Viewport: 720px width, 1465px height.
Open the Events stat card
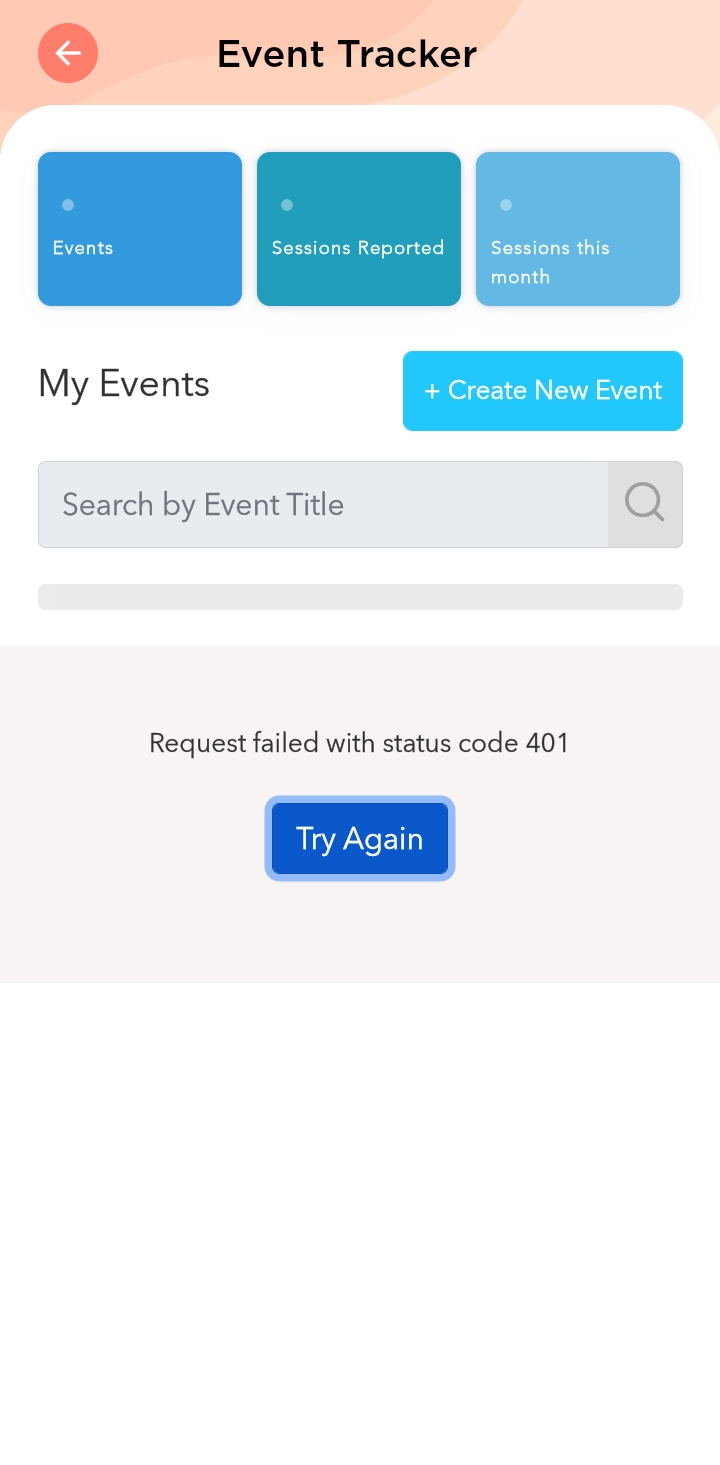pos(140,229)
